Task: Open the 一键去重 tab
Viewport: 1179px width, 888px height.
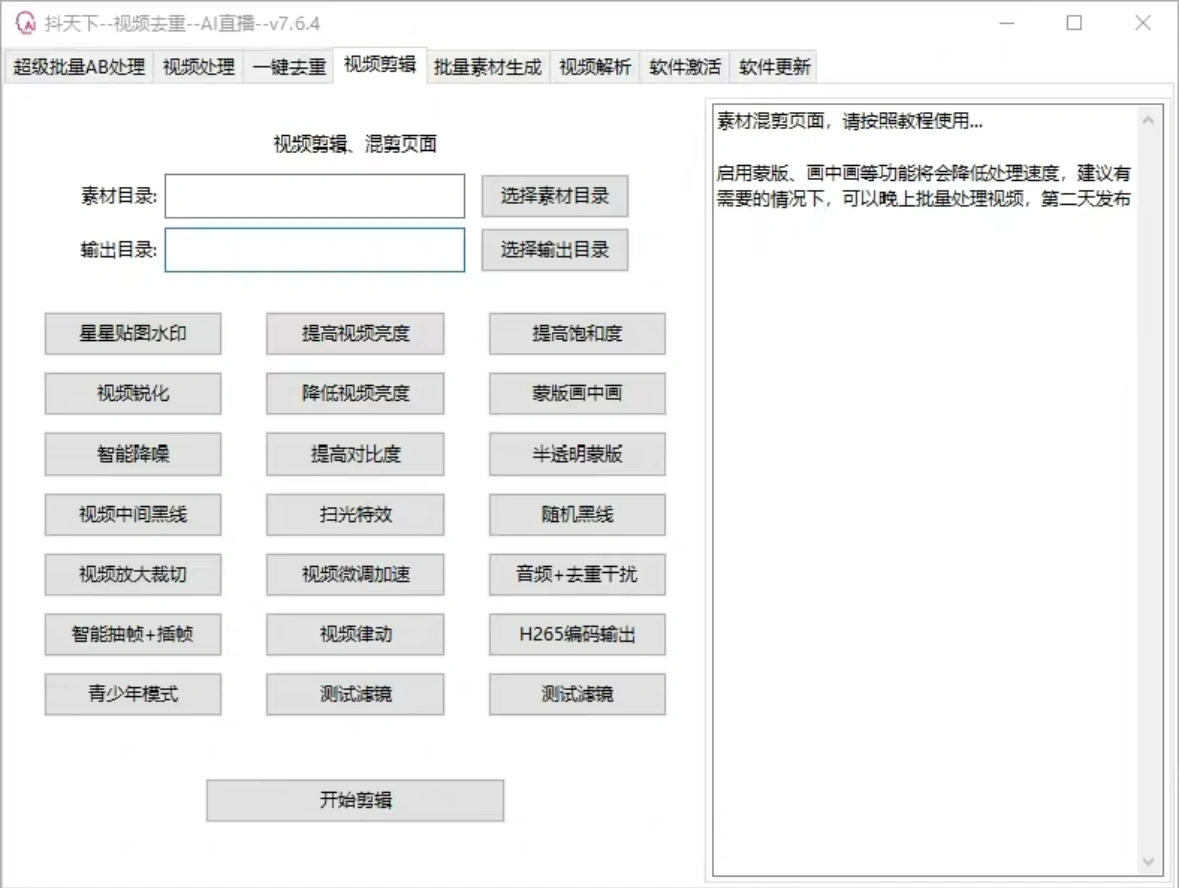Action: pyautogui.click(x=288, y=67)
